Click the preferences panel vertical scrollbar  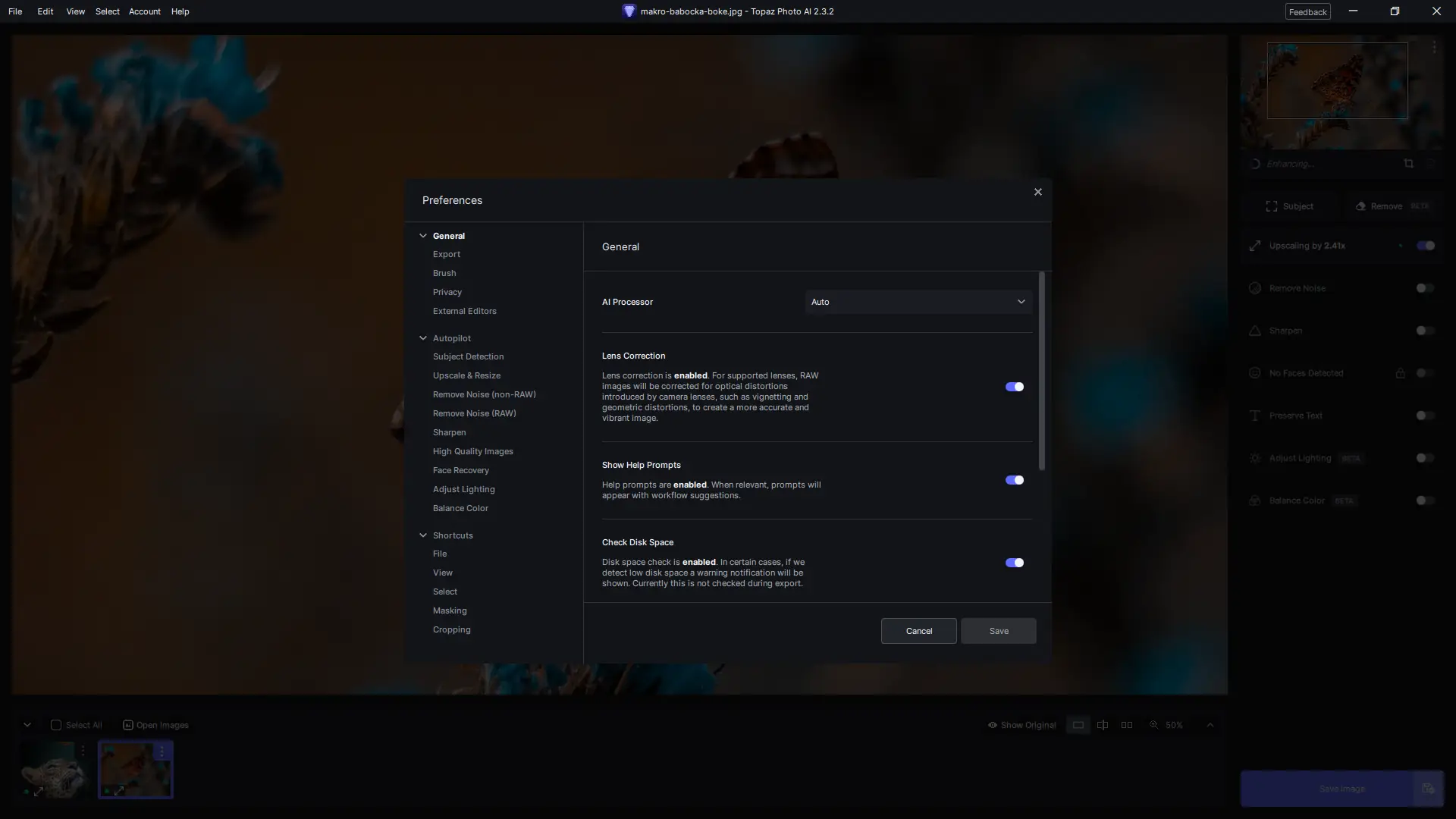1042,372
